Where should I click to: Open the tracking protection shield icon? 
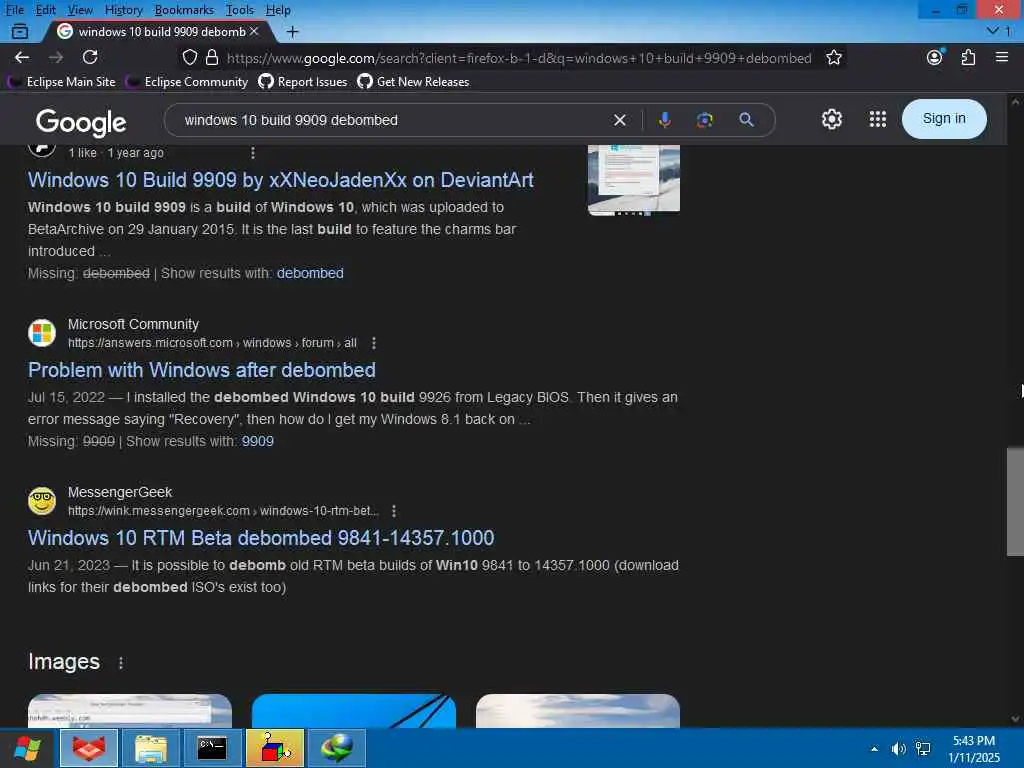point(189,57)
